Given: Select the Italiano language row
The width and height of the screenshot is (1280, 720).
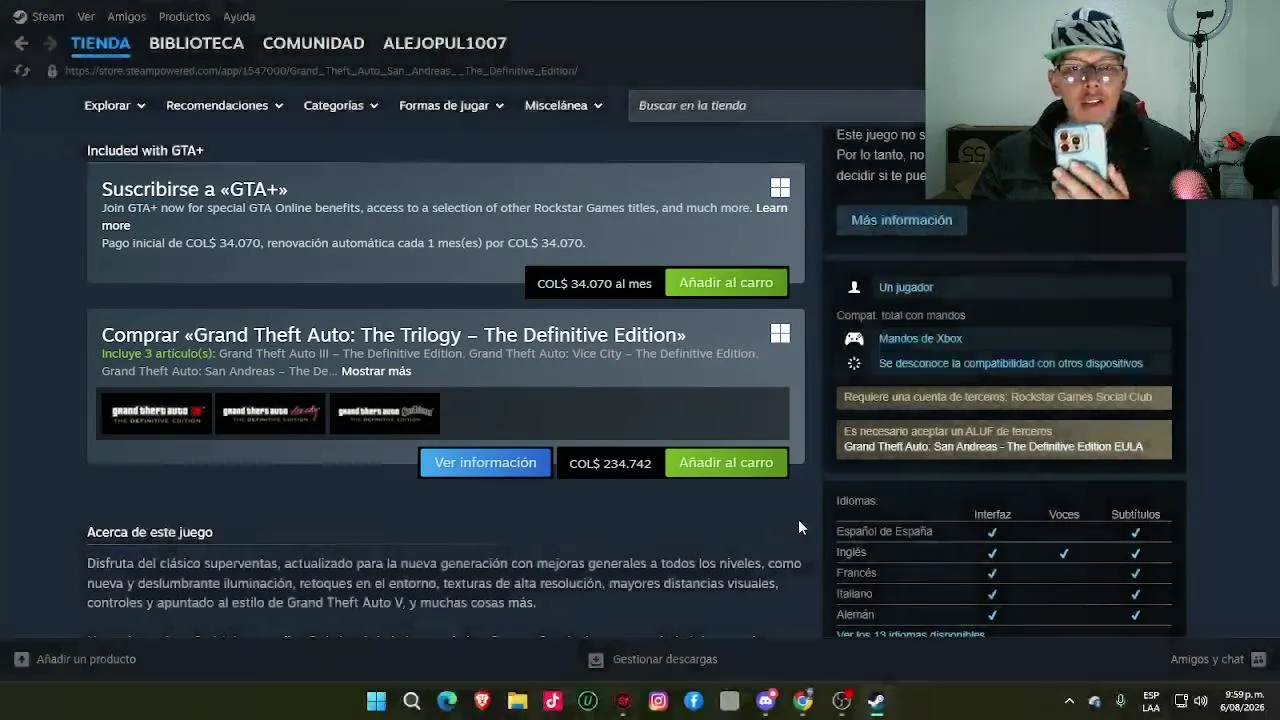Looking at the screenshot, I should click(1003, 594).
